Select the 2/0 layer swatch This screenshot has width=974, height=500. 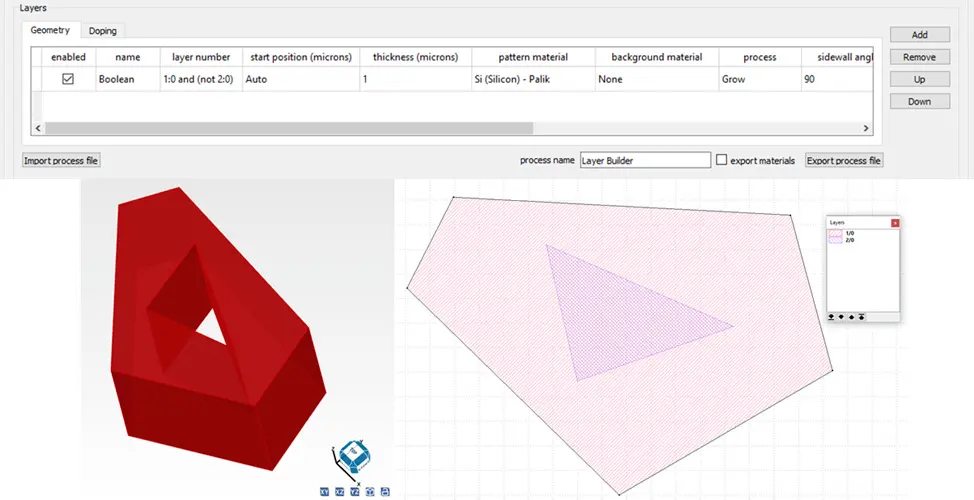[x=835, y=240]
